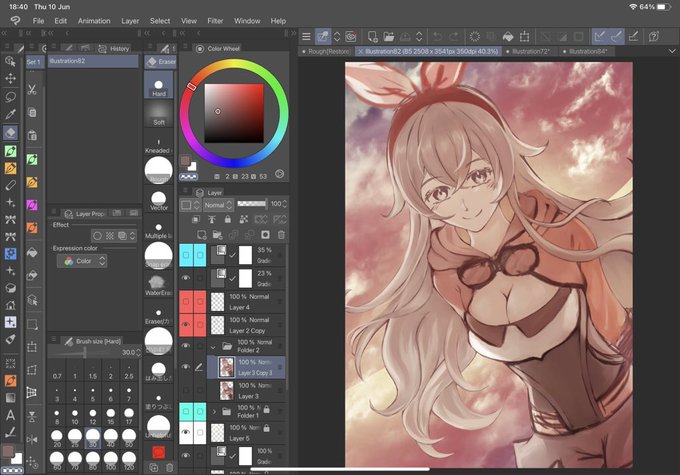This screenshot has width=680, height=475.
Task: Open the History panel tab
Action: tap(114, 48)
